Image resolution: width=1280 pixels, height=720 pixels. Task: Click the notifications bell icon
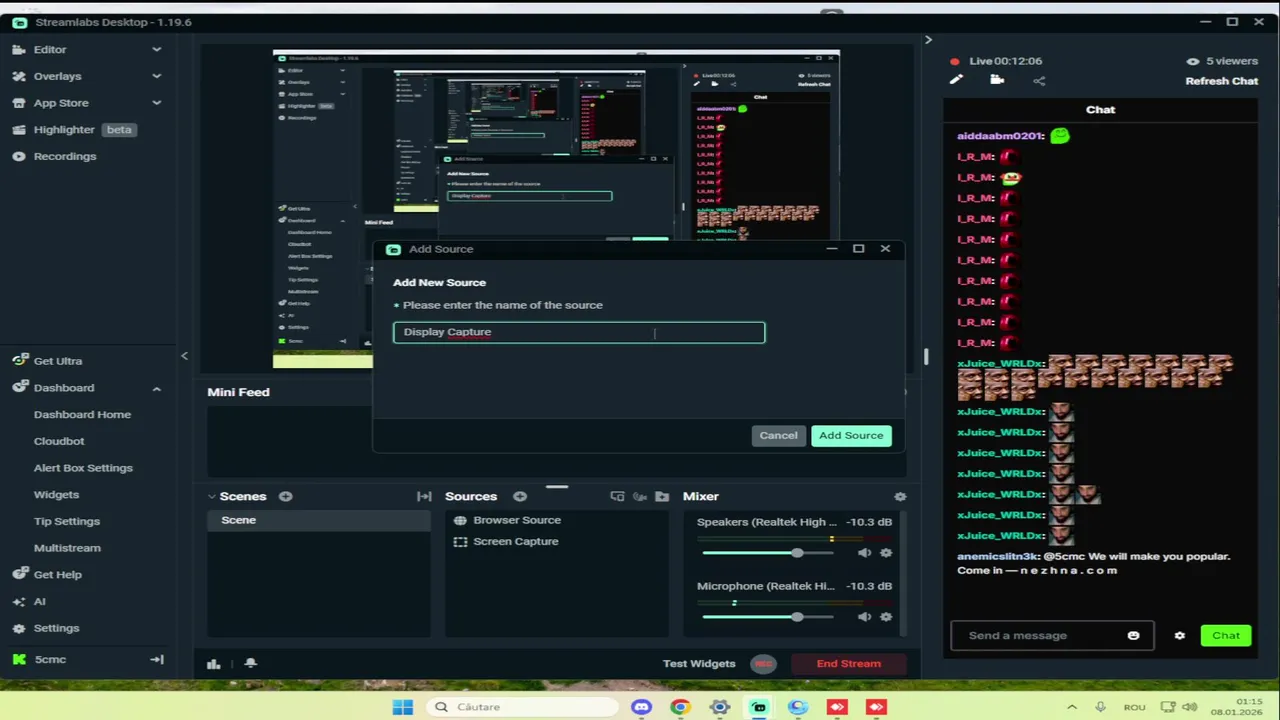[250, 663]
